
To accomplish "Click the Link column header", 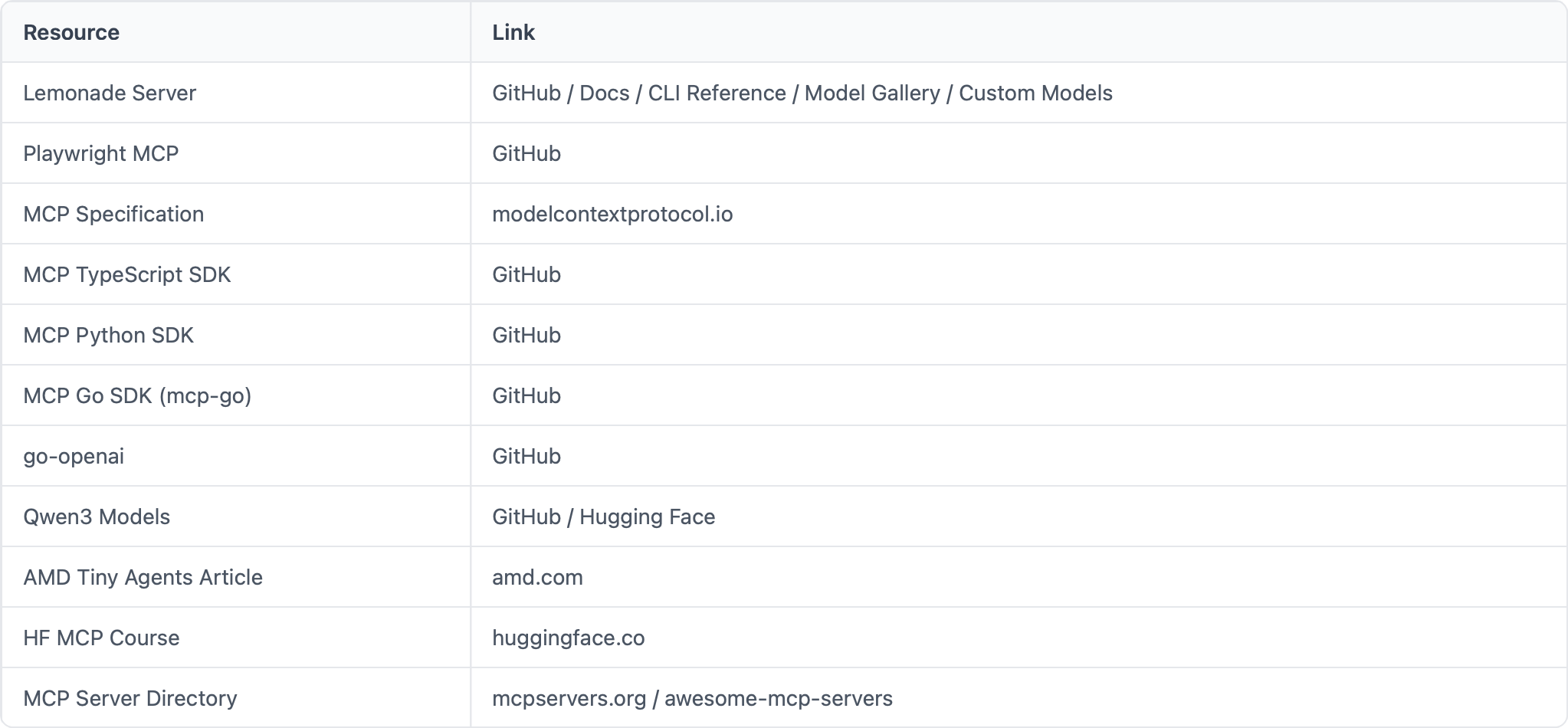I will coord(513,32).
